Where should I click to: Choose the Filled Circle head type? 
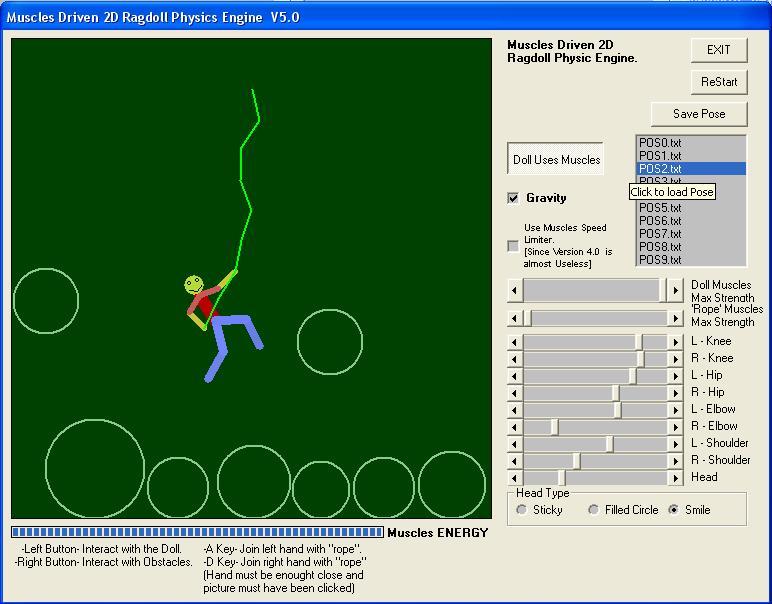[594, 510]
